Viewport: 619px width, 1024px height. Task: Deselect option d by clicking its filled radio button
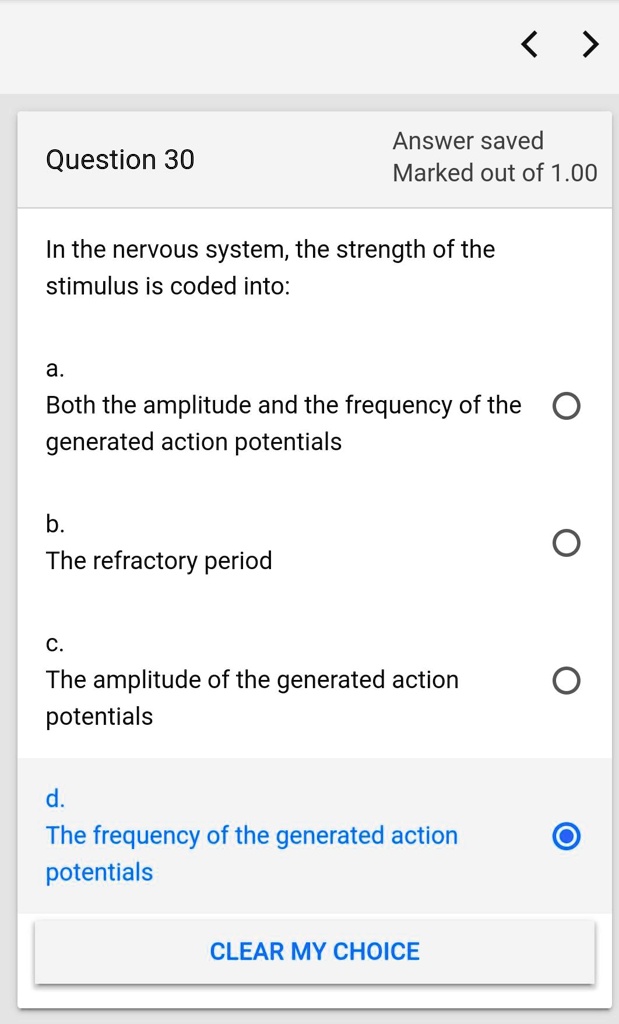pyautogui.click(x=566, y=835)
